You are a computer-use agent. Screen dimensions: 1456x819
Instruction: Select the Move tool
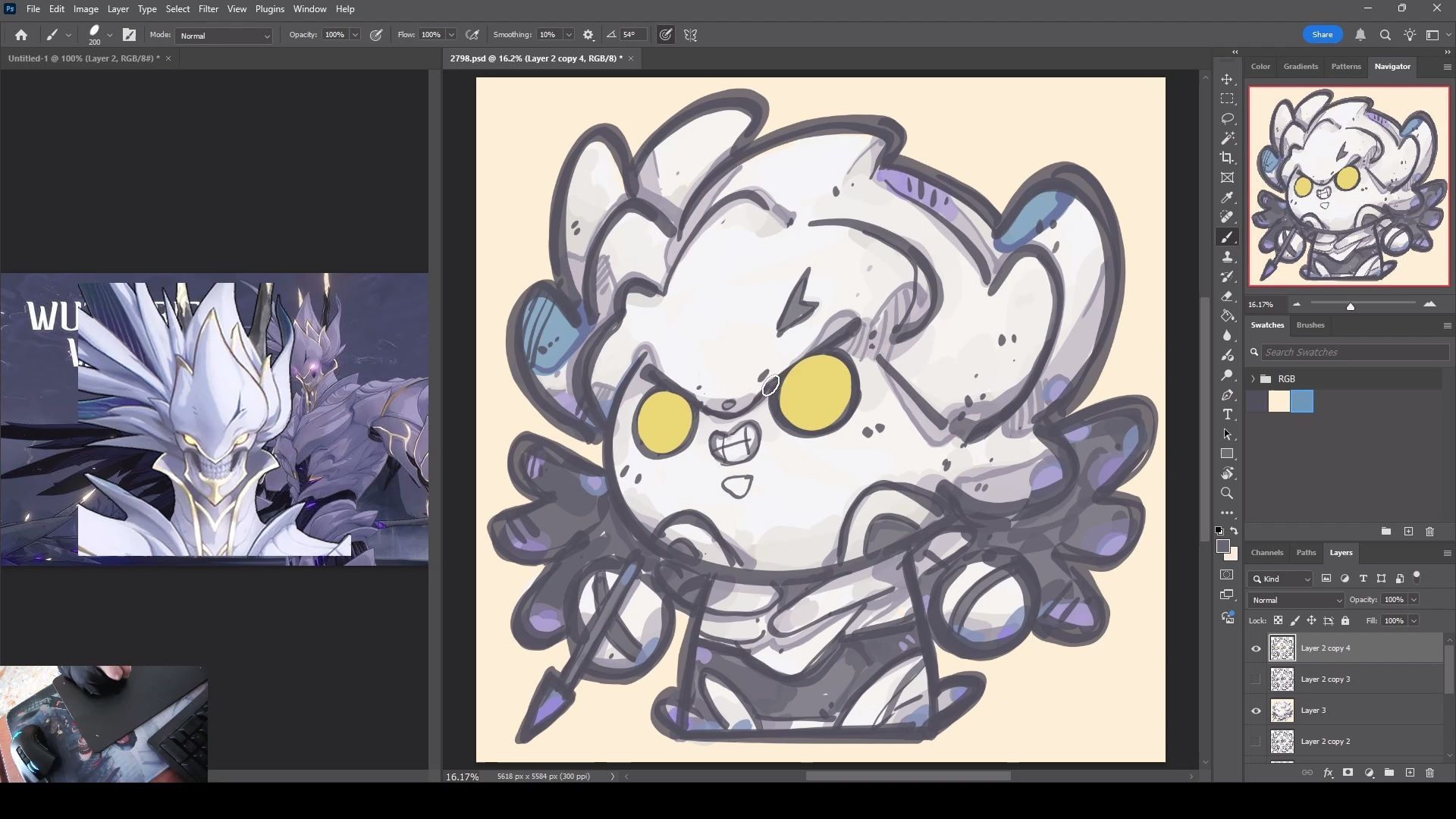pos(1227,80)
